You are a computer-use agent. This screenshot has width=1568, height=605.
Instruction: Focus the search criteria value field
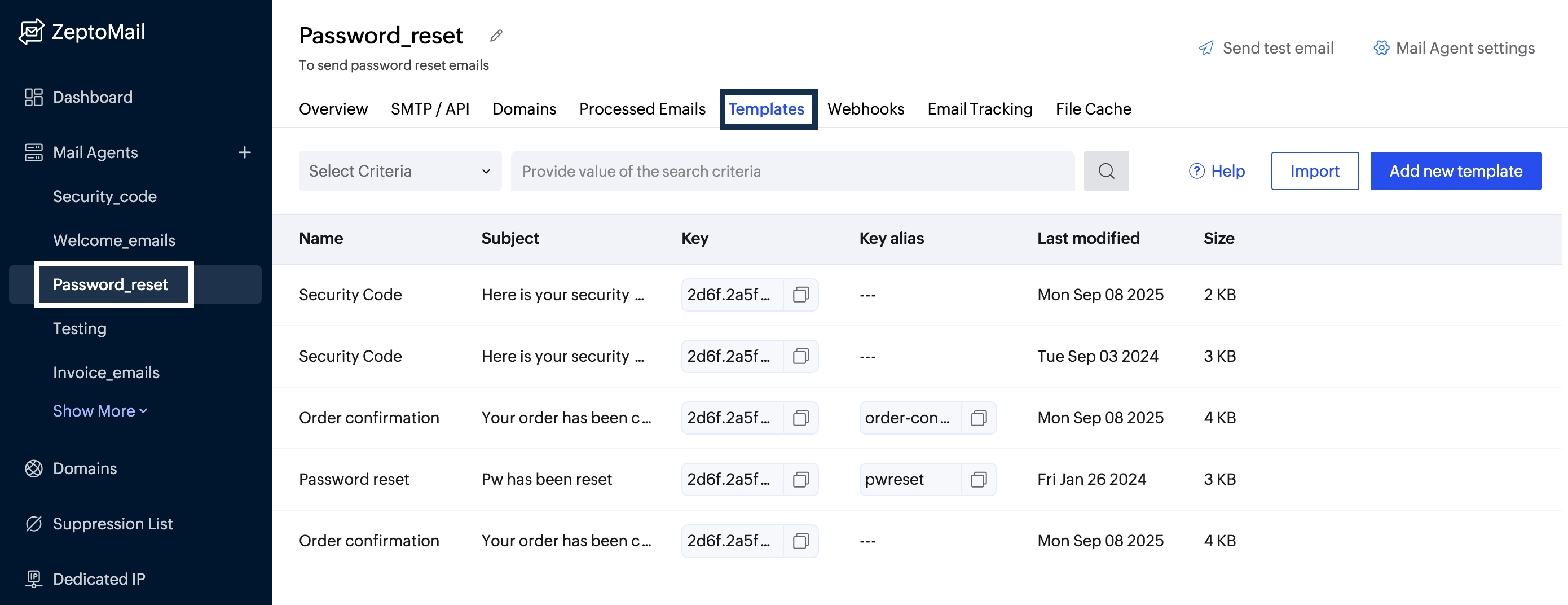[791, 171]
